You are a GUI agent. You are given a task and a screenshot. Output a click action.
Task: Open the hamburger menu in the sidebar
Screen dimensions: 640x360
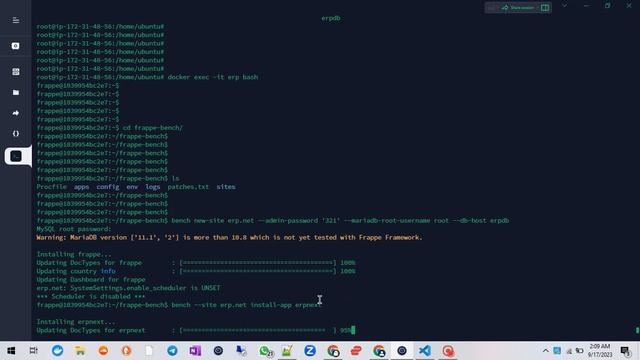point(16,20)
